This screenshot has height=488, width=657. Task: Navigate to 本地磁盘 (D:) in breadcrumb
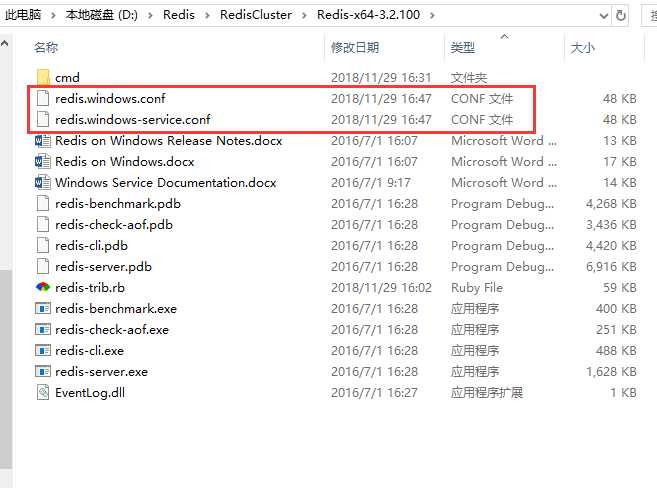[x=101, y=15]
